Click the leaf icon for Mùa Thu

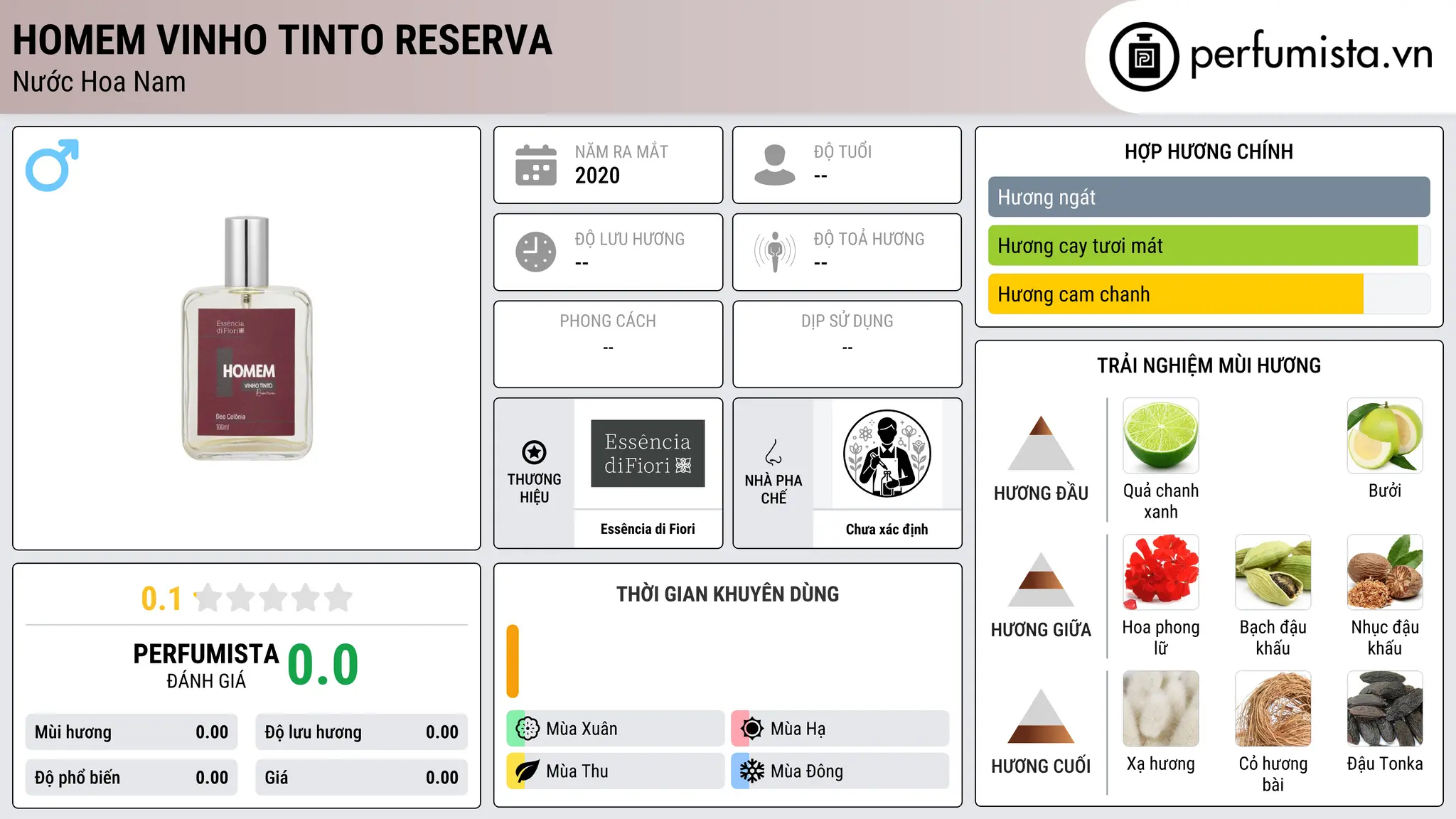click(x=528, y=771)
